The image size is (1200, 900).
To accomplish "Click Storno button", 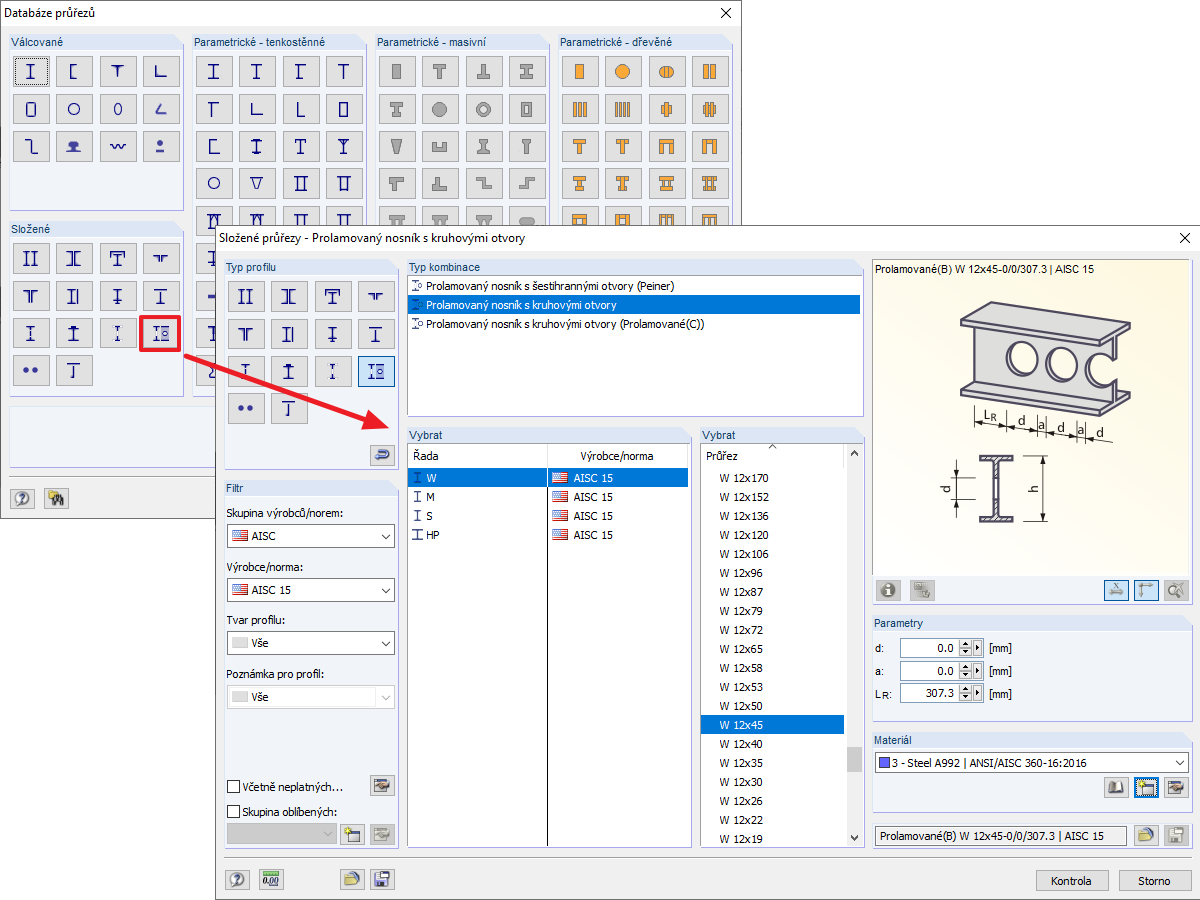I will 1153,881.
